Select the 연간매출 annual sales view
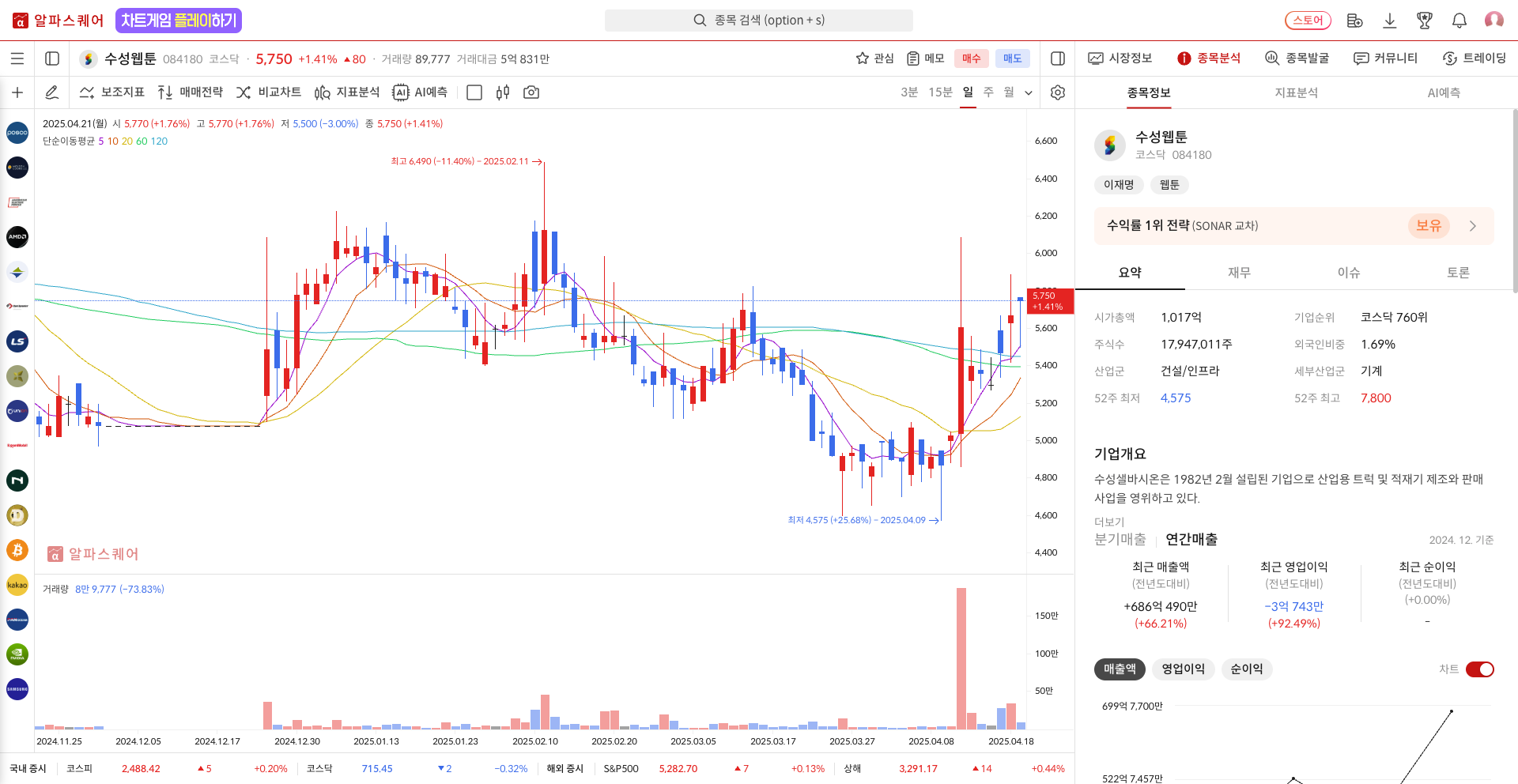The image size is (1518, 784). (1191, 539)
